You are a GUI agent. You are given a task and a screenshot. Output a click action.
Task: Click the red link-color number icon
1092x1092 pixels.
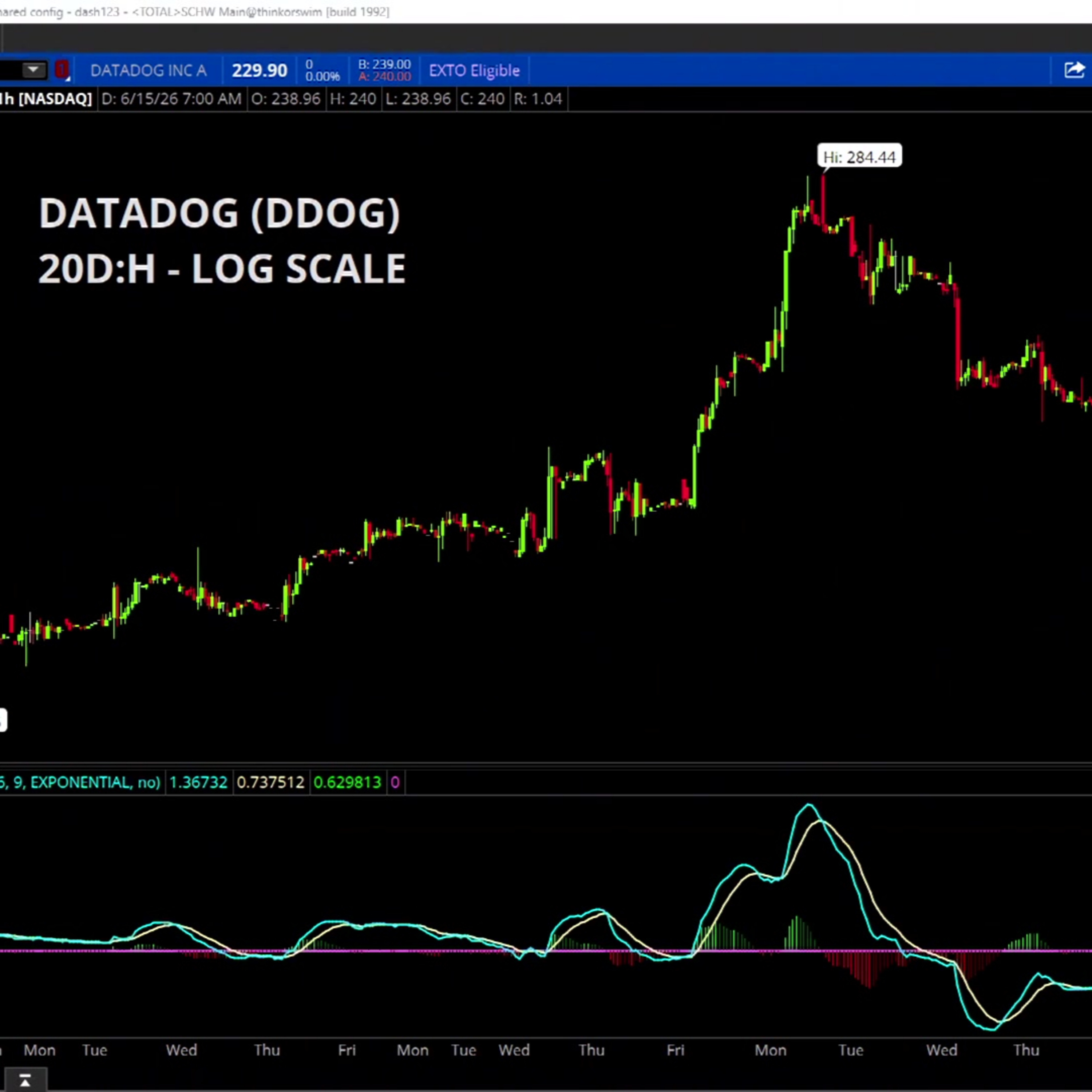62,70
